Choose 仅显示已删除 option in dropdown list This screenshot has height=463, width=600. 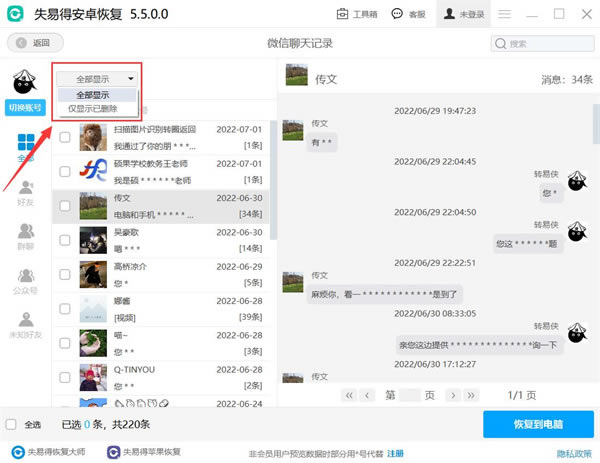[x=96, y=109]
